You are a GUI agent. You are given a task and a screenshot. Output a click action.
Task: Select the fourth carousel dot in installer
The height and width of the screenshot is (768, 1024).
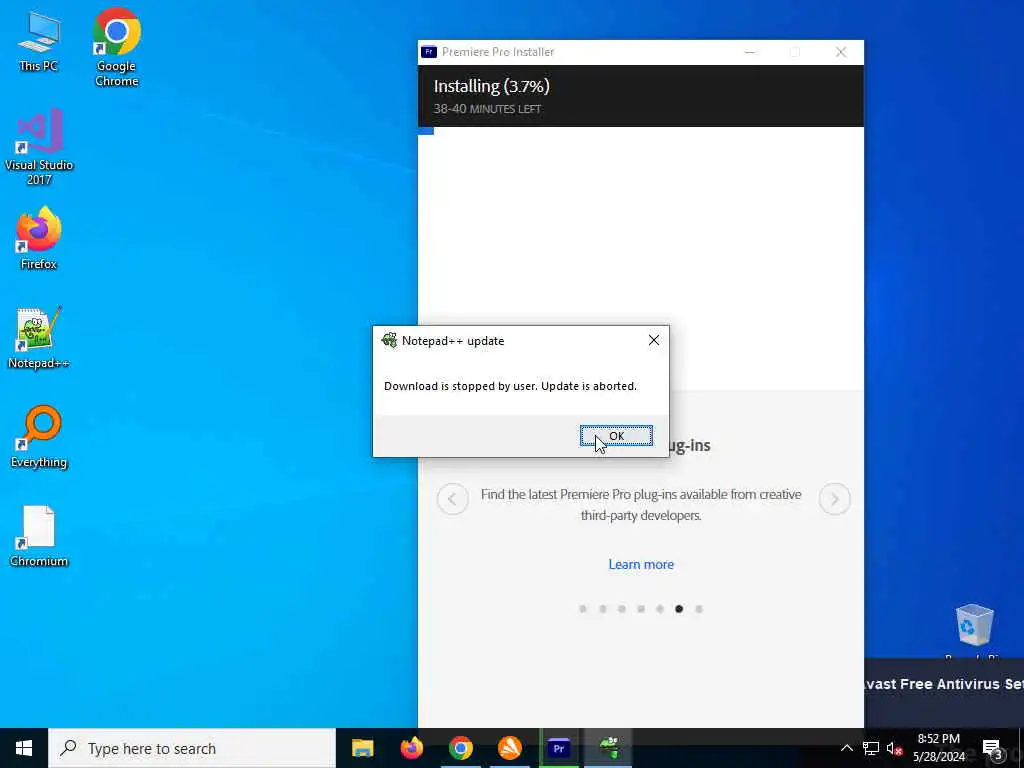click(641, 609)
